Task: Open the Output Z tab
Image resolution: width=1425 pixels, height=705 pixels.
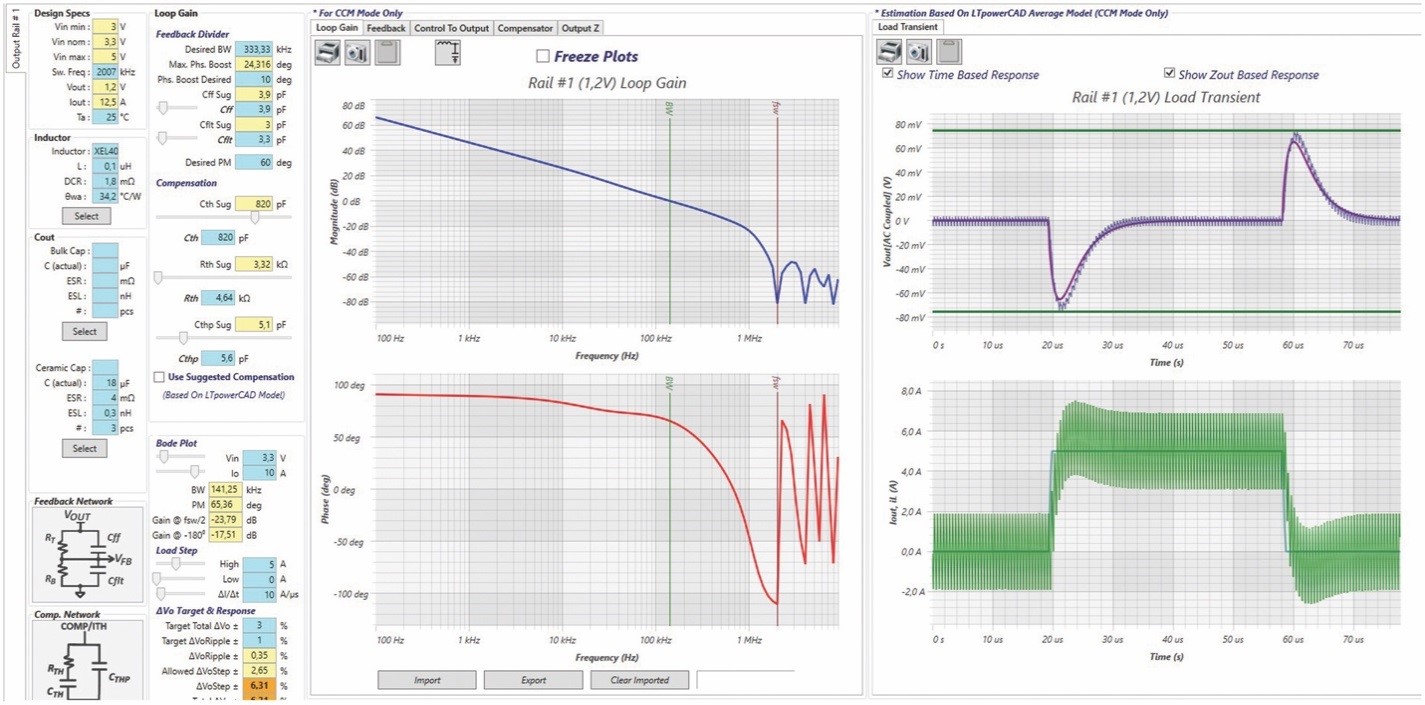Action: [580, 28]
